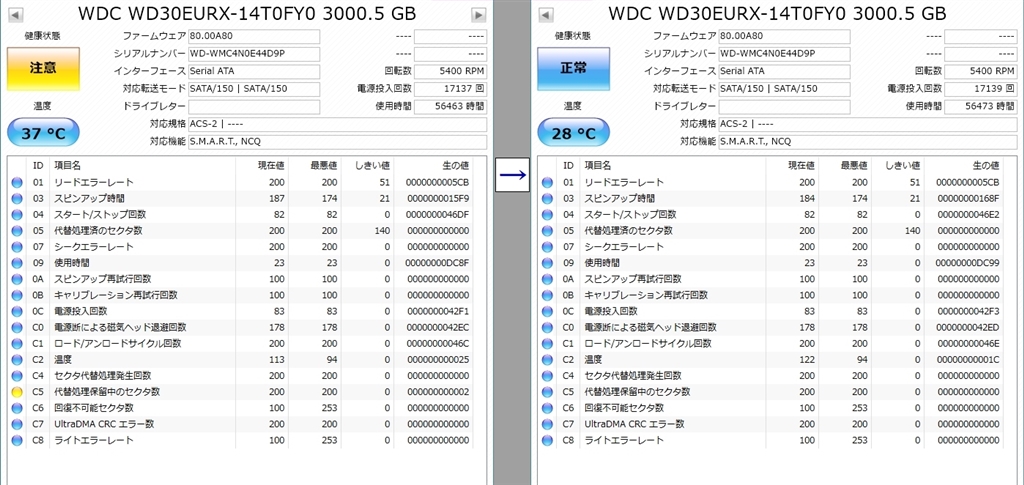Click status circle of row C7 in caution panel
Screen dimensions: 1024x485
click(x=17, y=424)
